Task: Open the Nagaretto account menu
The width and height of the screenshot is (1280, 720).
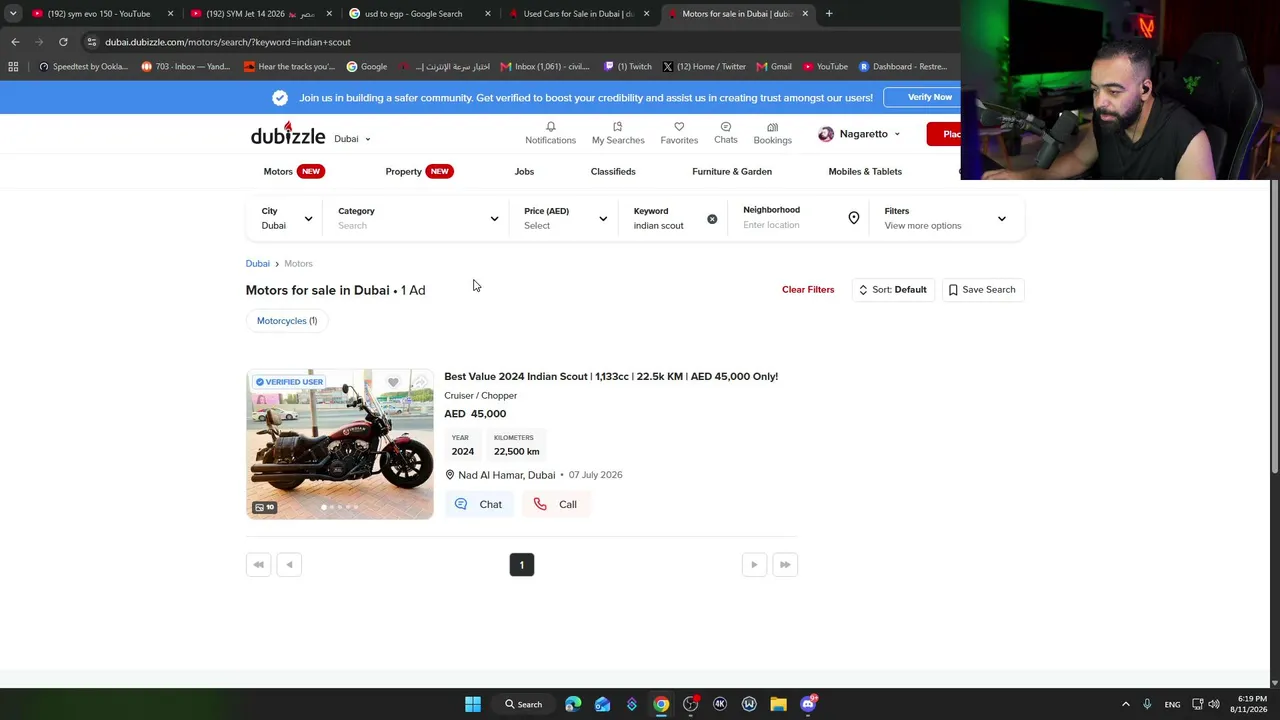Action: (859, 134)
